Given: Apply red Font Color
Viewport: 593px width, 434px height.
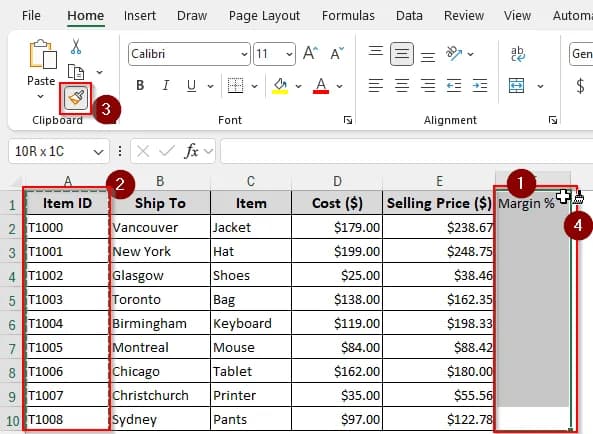Looking at the screenshot, I should [x=321, y=86].
